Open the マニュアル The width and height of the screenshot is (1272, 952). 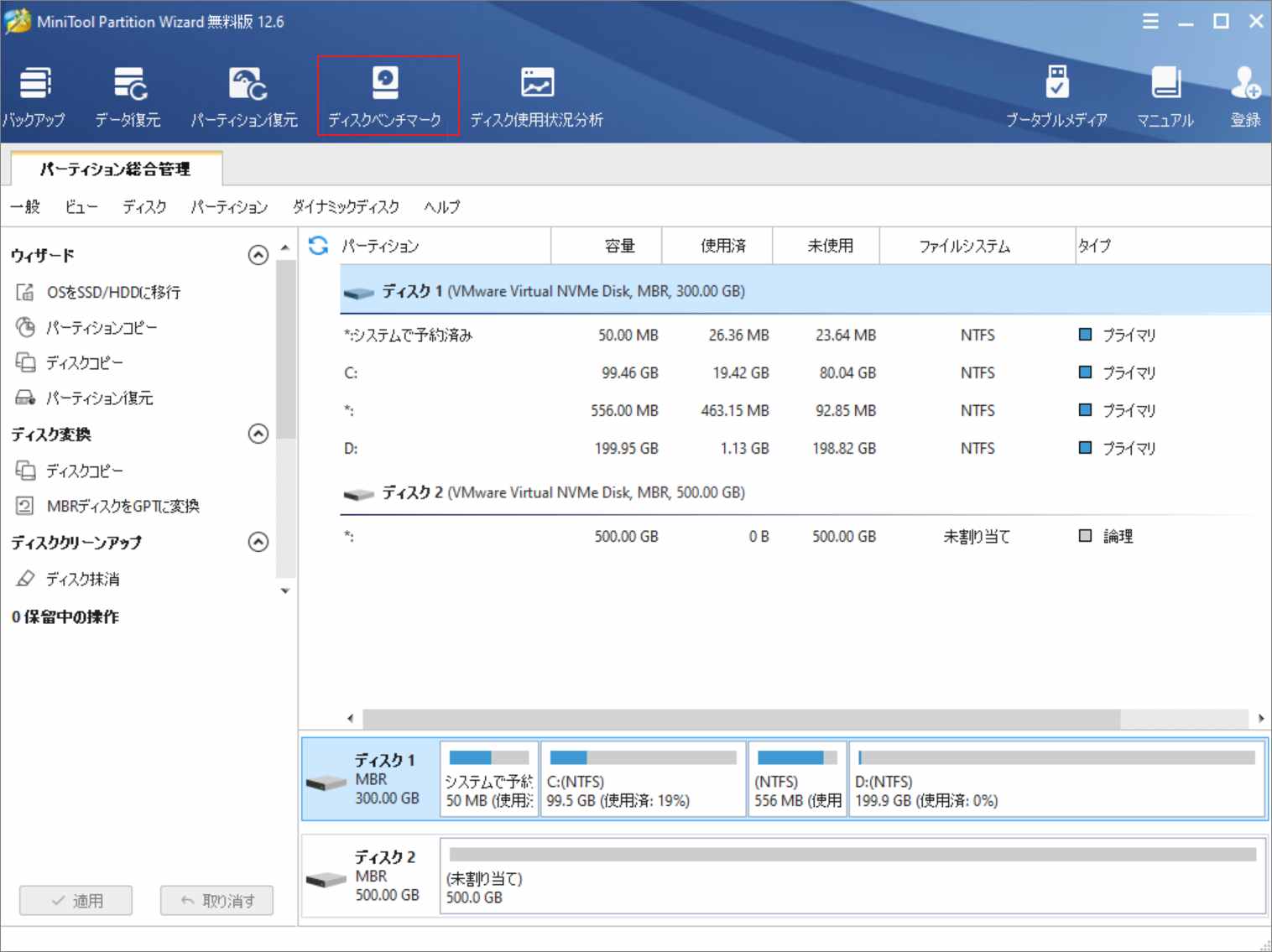tap(1166, 92)
